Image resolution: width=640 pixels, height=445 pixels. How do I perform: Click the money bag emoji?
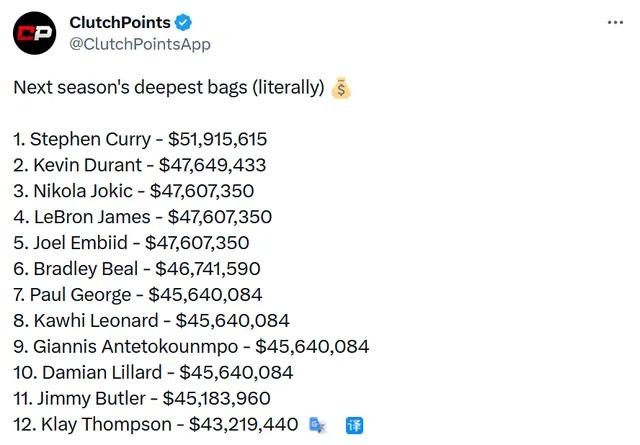tap(341, 88)
